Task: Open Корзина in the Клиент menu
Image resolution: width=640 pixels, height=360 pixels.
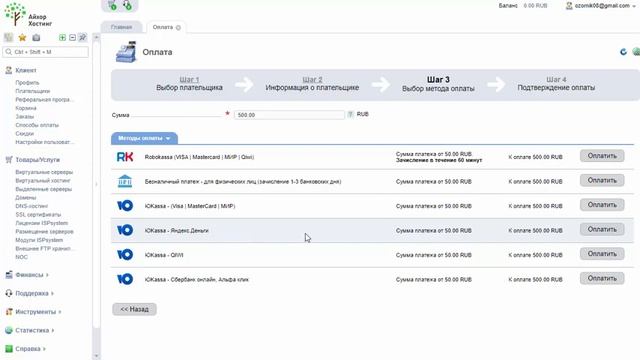Action: tap(26, 108)
